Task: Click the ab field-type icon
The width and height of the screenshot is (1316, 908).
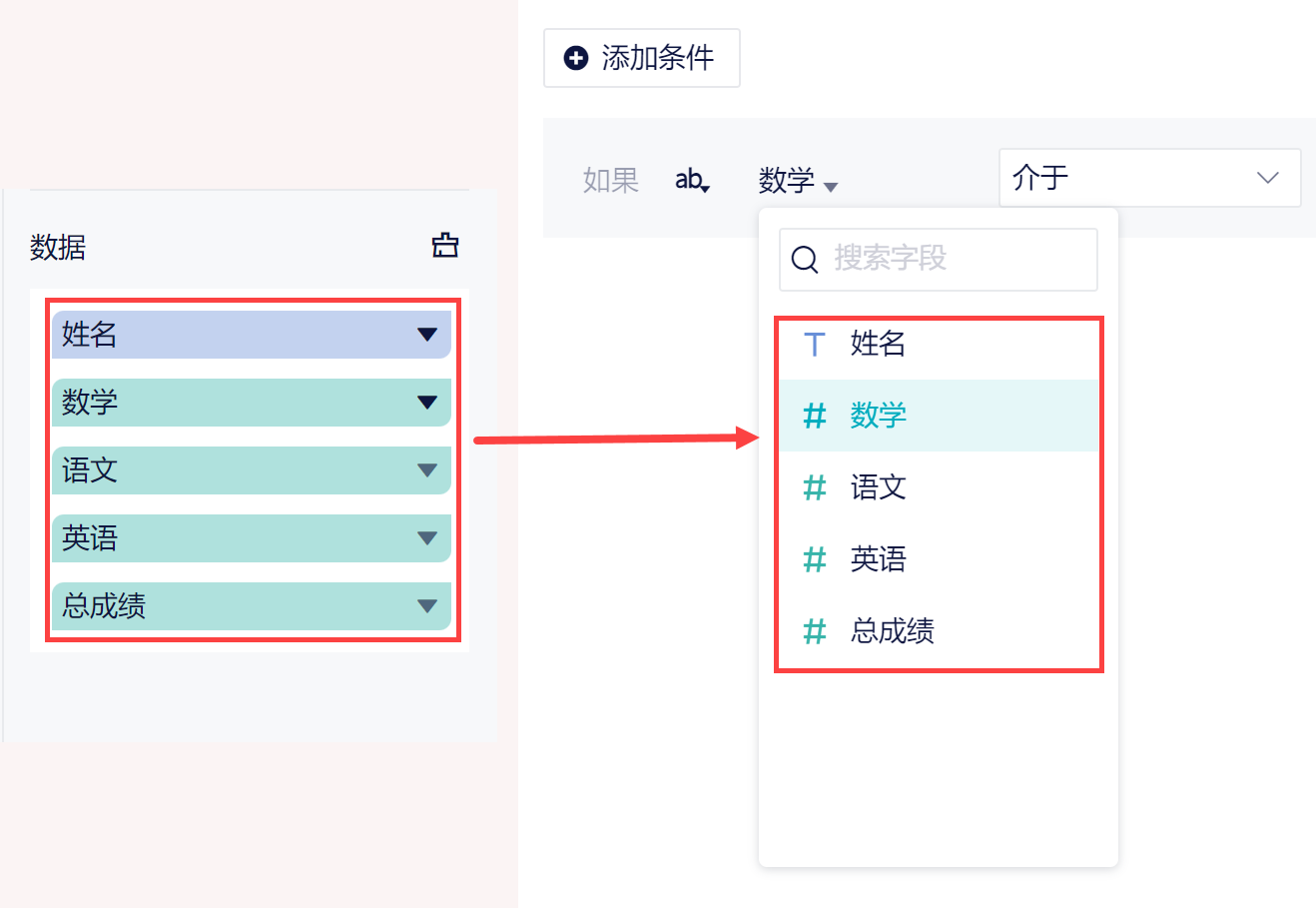Action: click(691, 180)
